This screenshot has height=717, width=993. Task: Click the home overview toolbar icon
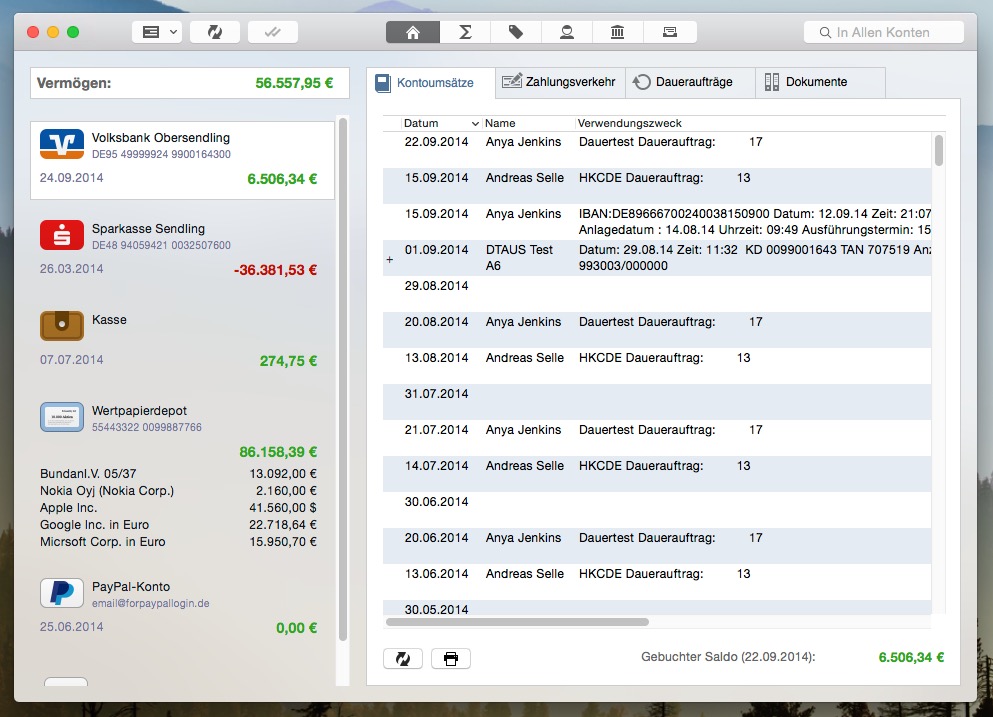click(412, 32)
